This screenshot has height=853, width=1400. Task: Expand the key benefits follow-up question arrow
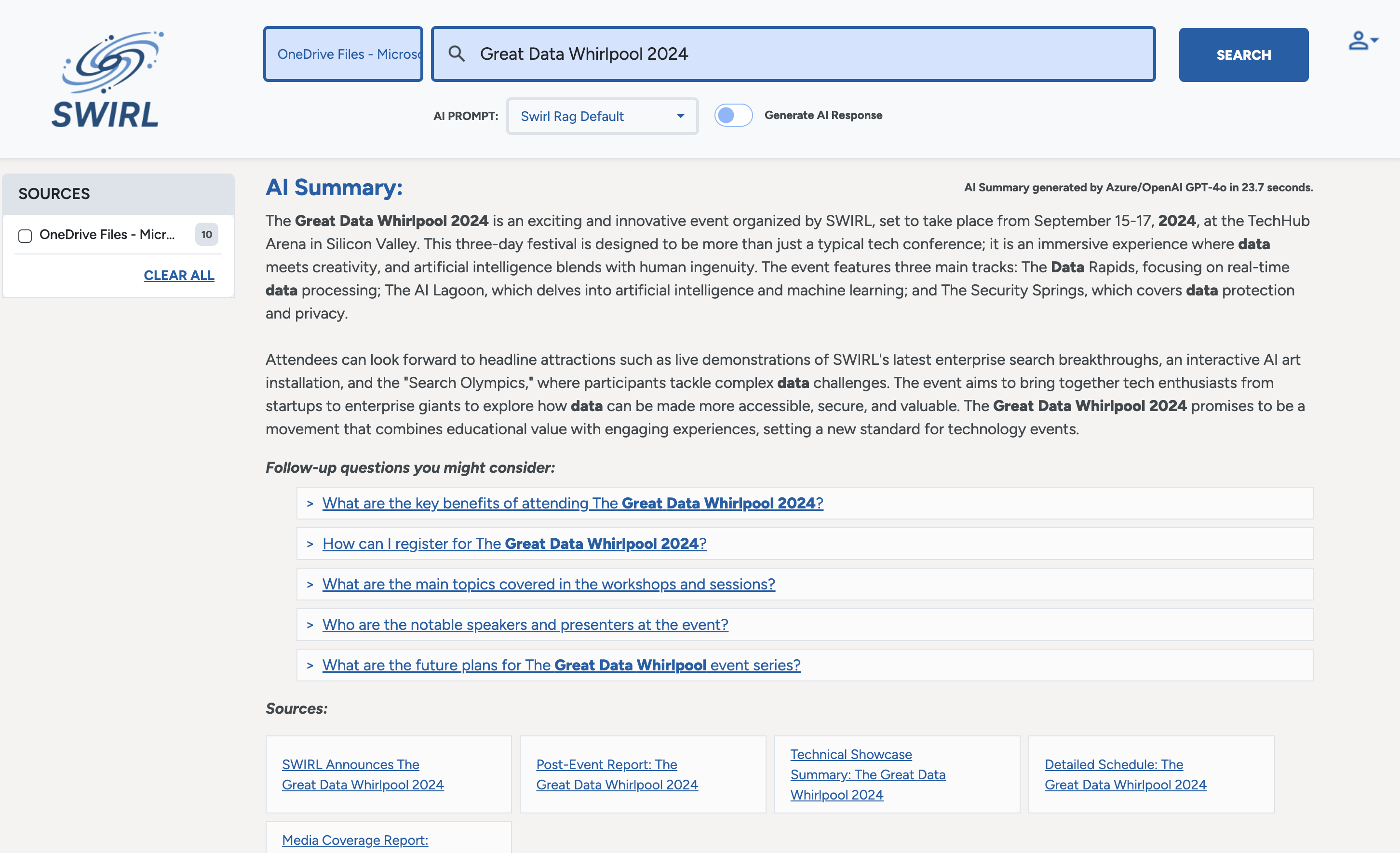coord(310,504)
